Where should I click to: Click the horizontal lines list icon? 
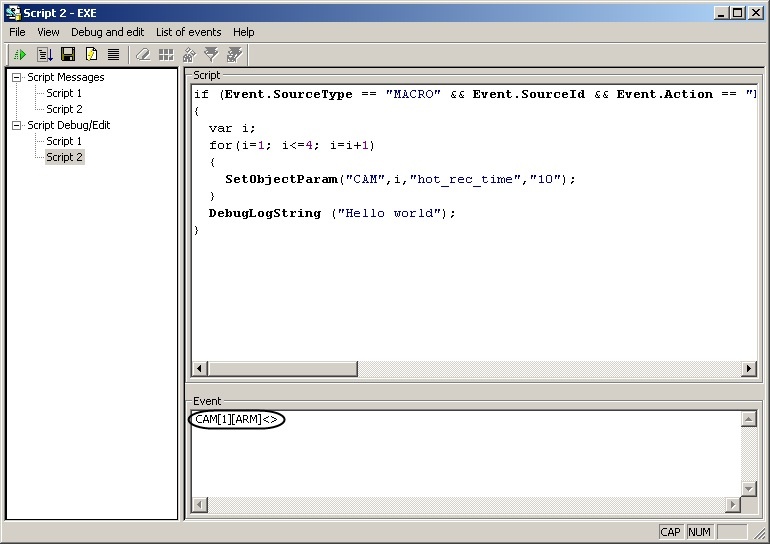coord(114,55)
